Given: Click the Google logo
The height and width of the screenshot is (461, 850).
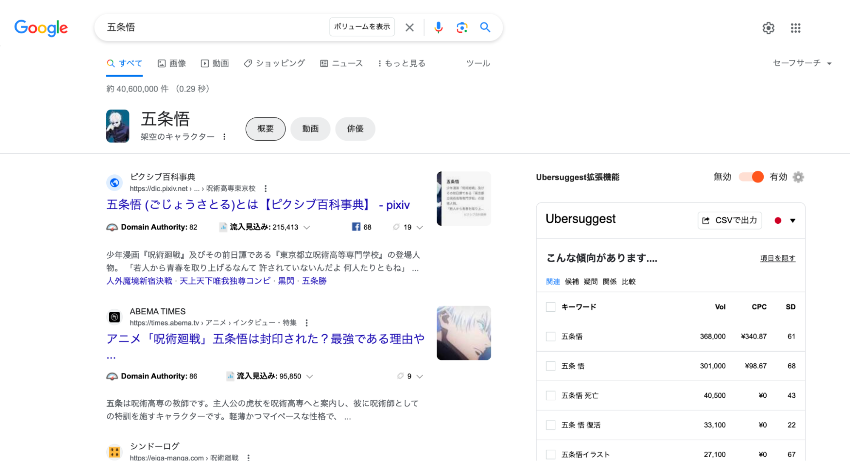Looking at the screenshot, I should click(x=41, y=28).
